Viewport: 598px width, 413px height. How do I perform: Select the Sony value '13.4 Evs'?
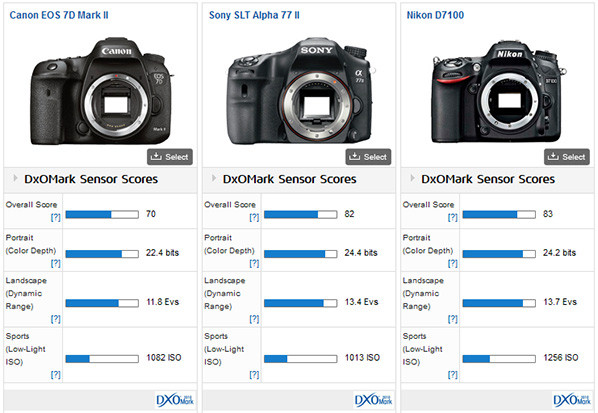[362, 302]
